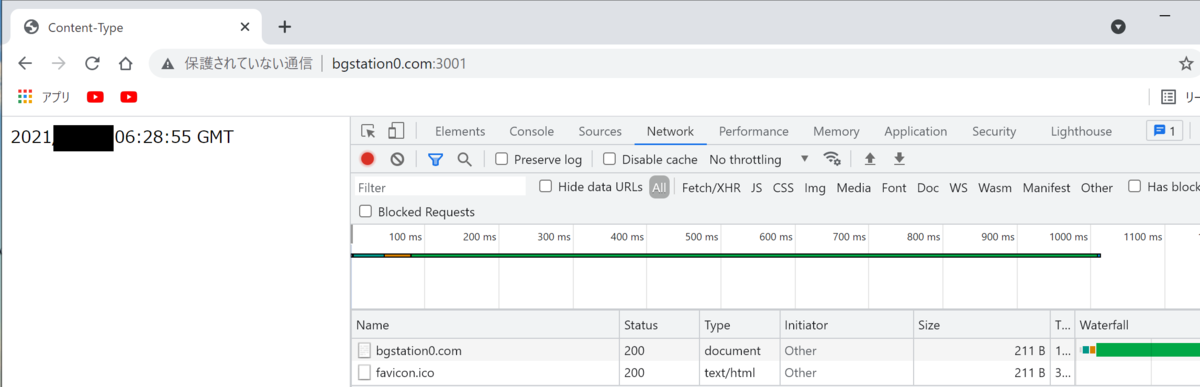Viewport: 1200px width, 387px height.
Task: Filter by Other request type
Action: pyautogui.click(x=1096, y=187)
